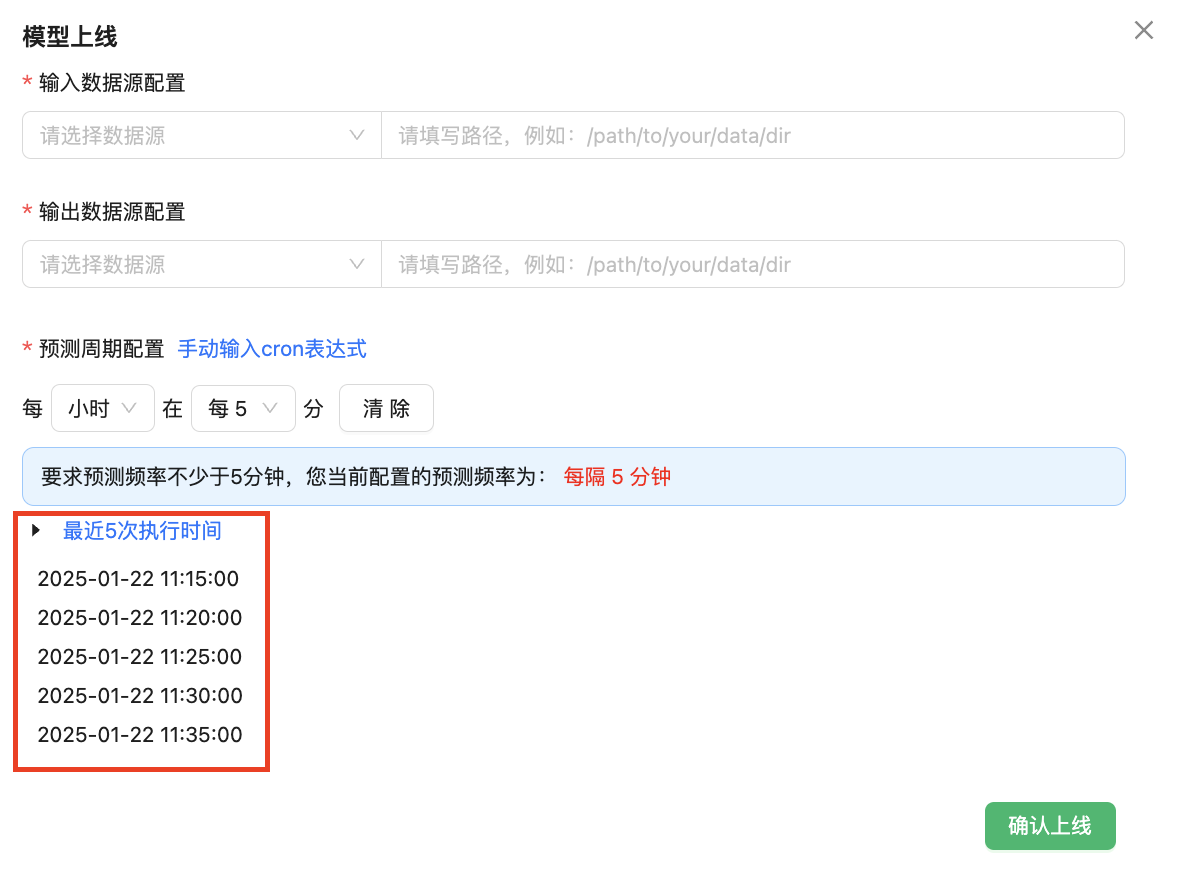Click the 预测周期配置 field label
Viewport: 1180px width, 876px height.
tap(101, 349)
